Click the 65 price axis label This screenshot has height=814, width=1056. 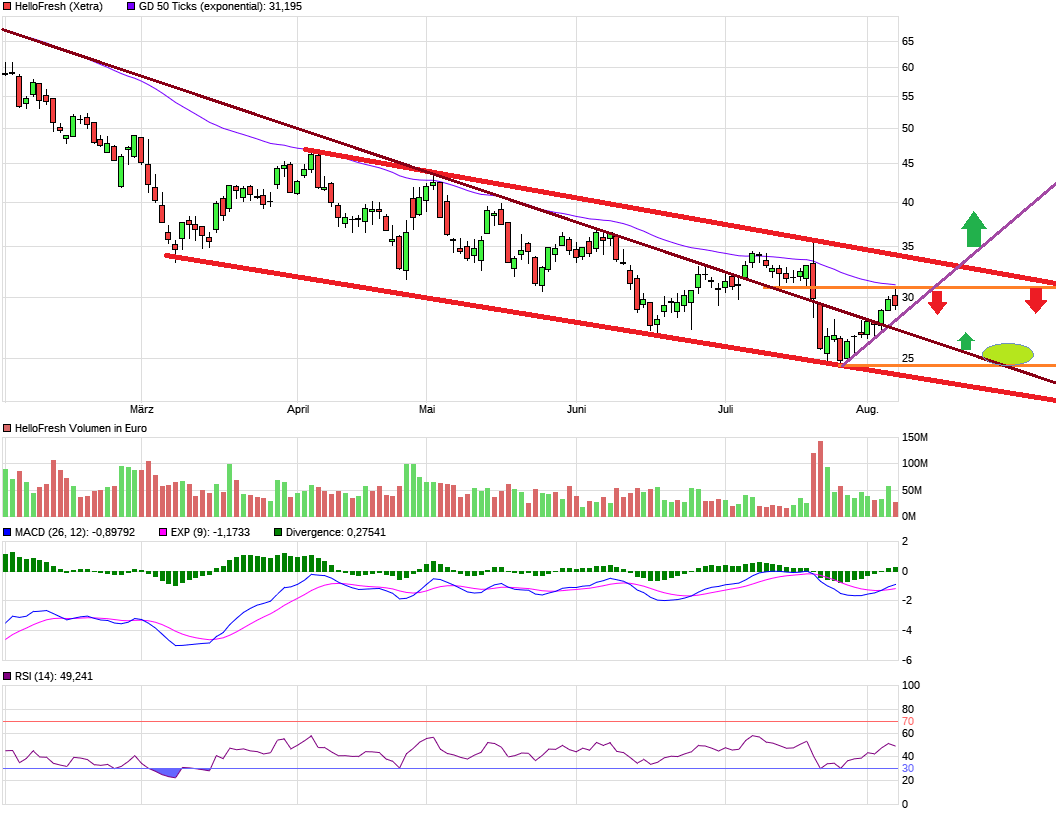click(908, 42)
